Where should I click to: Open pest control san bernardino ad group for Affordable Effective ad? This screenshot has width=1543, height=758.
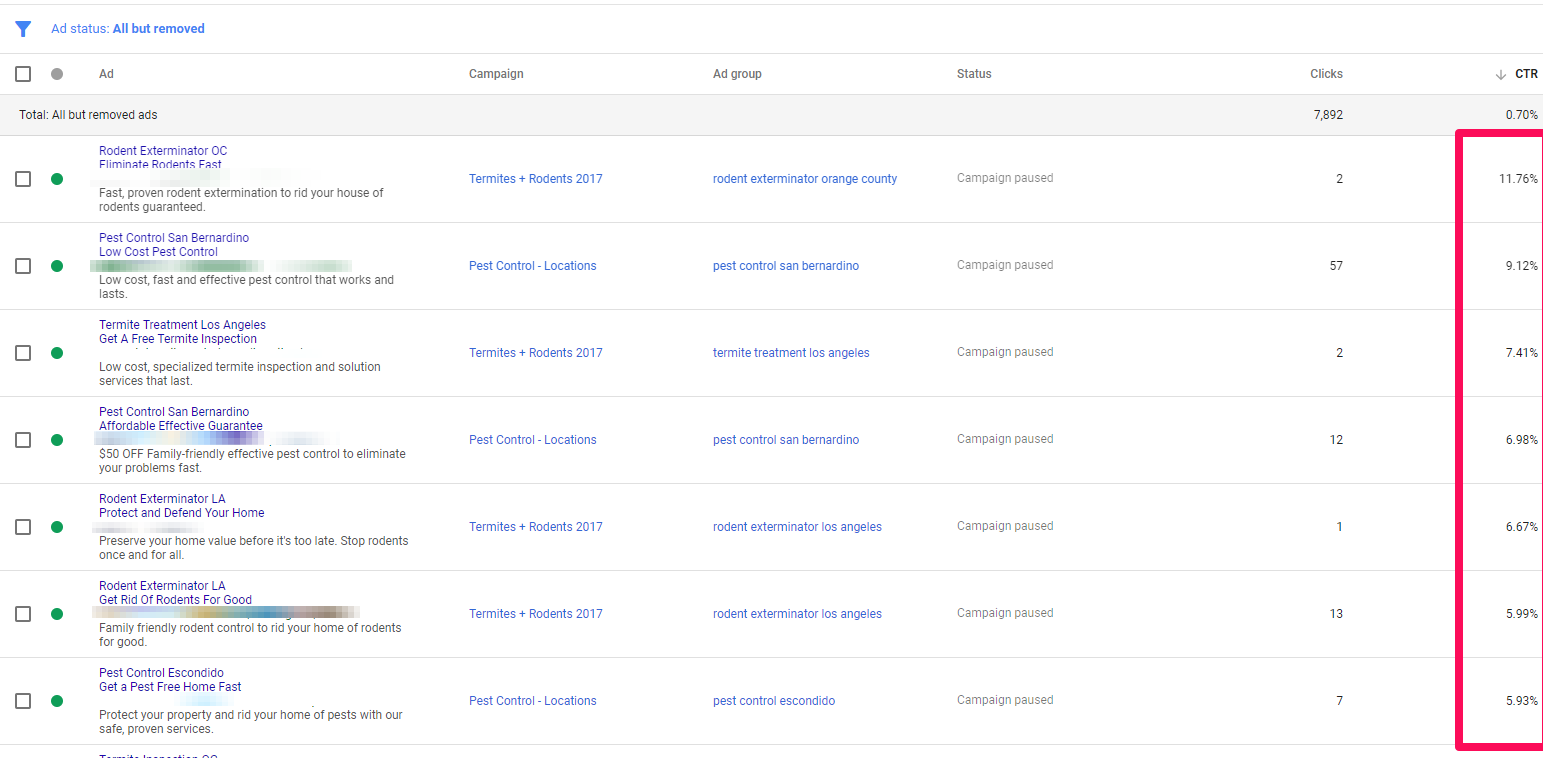point(786,440)
